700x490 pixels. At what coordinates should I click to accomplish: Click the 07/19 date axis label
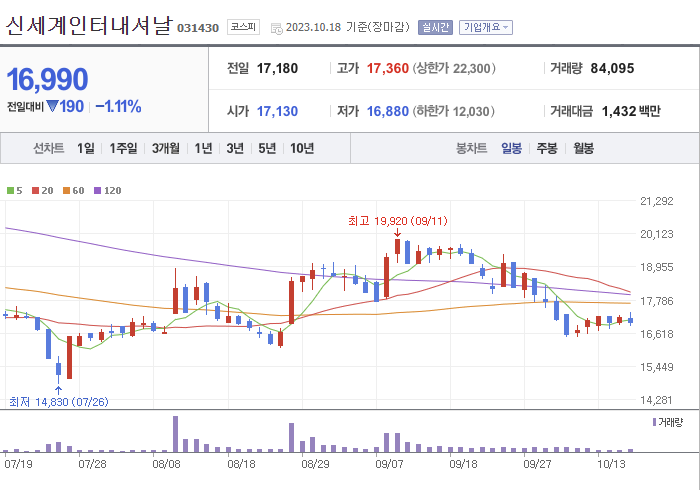(18, 464)
